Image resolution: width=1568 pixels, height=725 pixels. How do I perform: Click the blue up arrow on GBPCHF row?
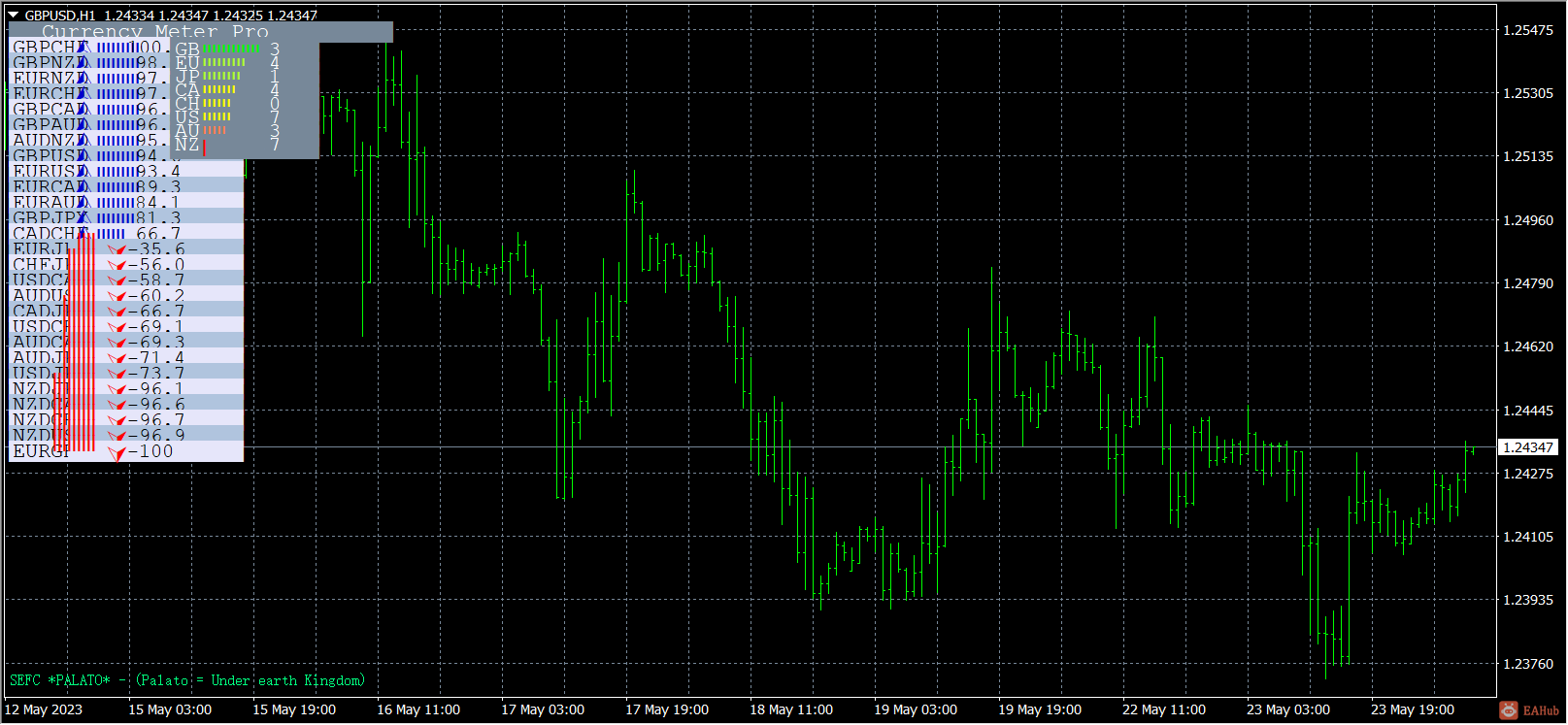[83, 48]
